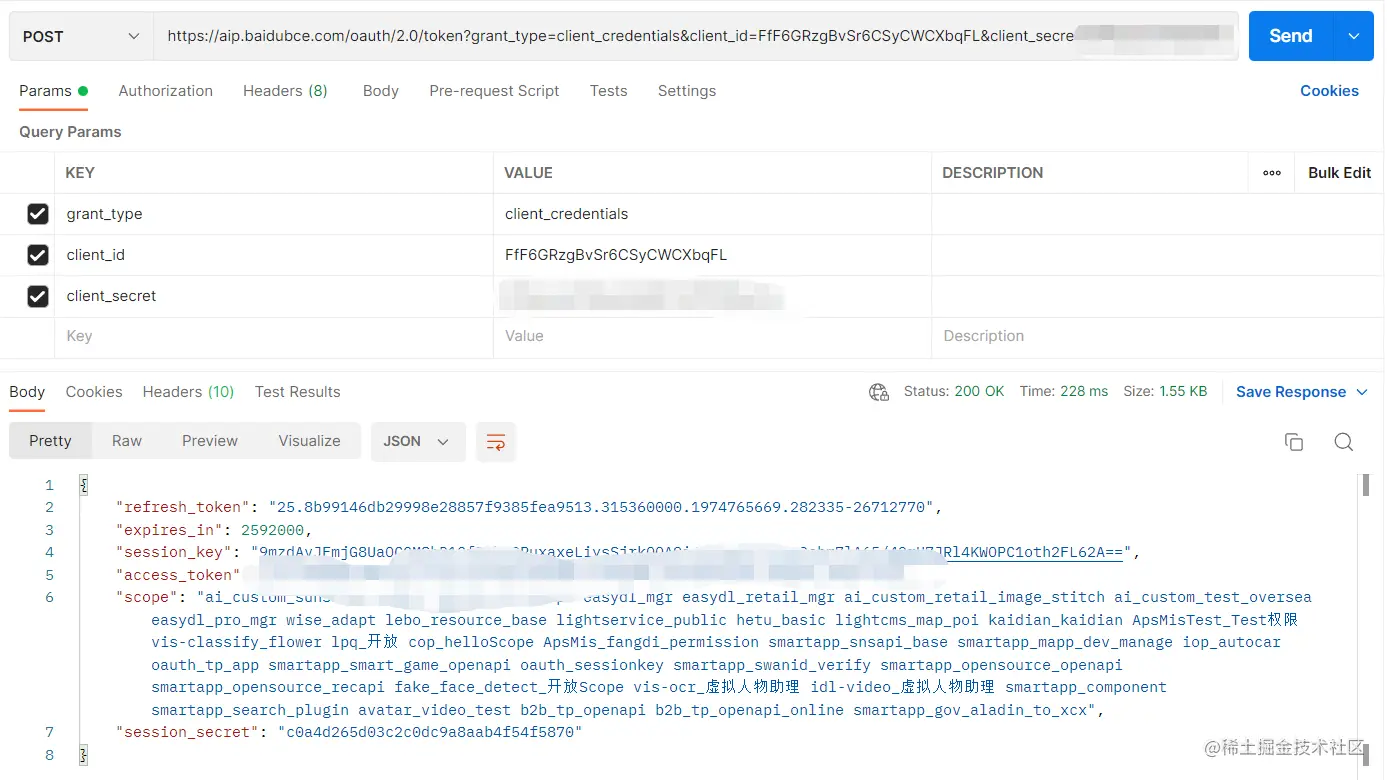Switch to the Raw view mode

[x=127, y=441]
